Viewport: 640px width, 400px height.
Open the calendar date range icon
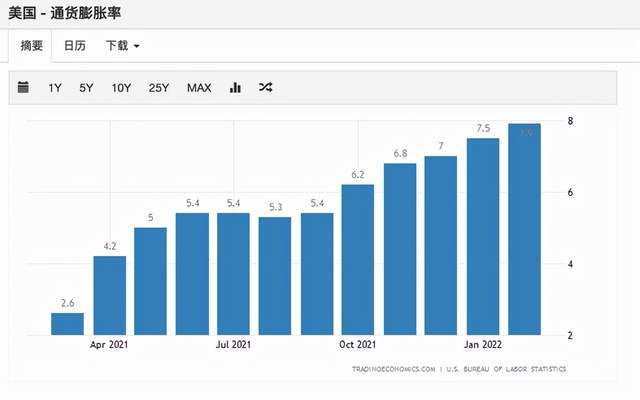pyautogui.click(x=23, y=87)
